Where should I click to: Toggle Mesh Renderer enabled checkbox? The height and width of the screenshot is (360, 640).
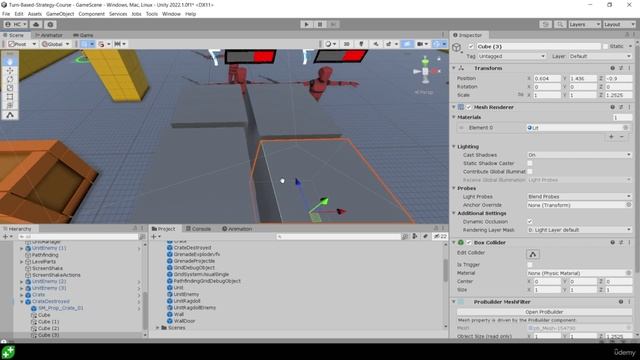[x=469, y=107]
